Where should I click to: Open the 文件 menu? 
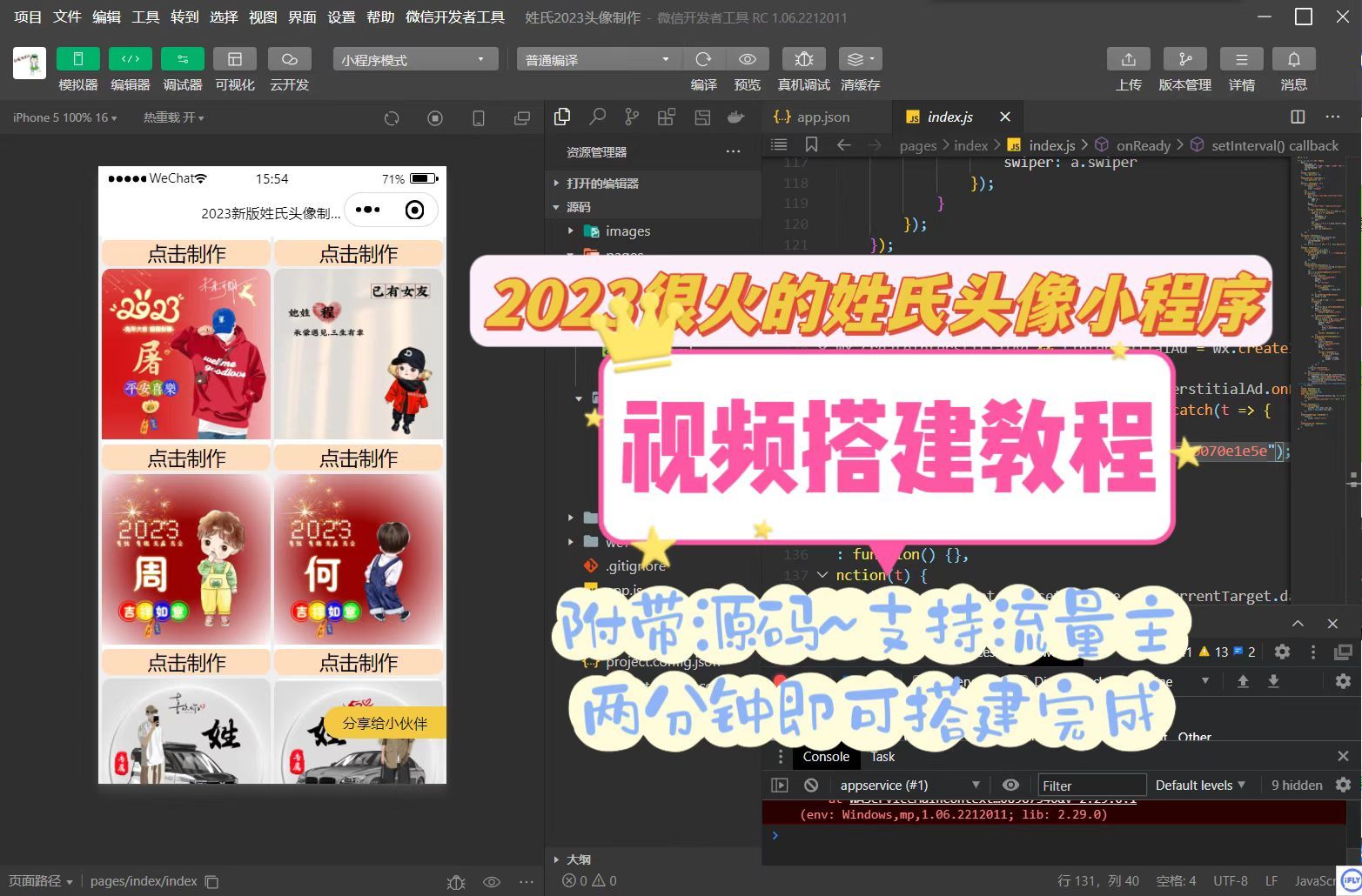(67, 17)
